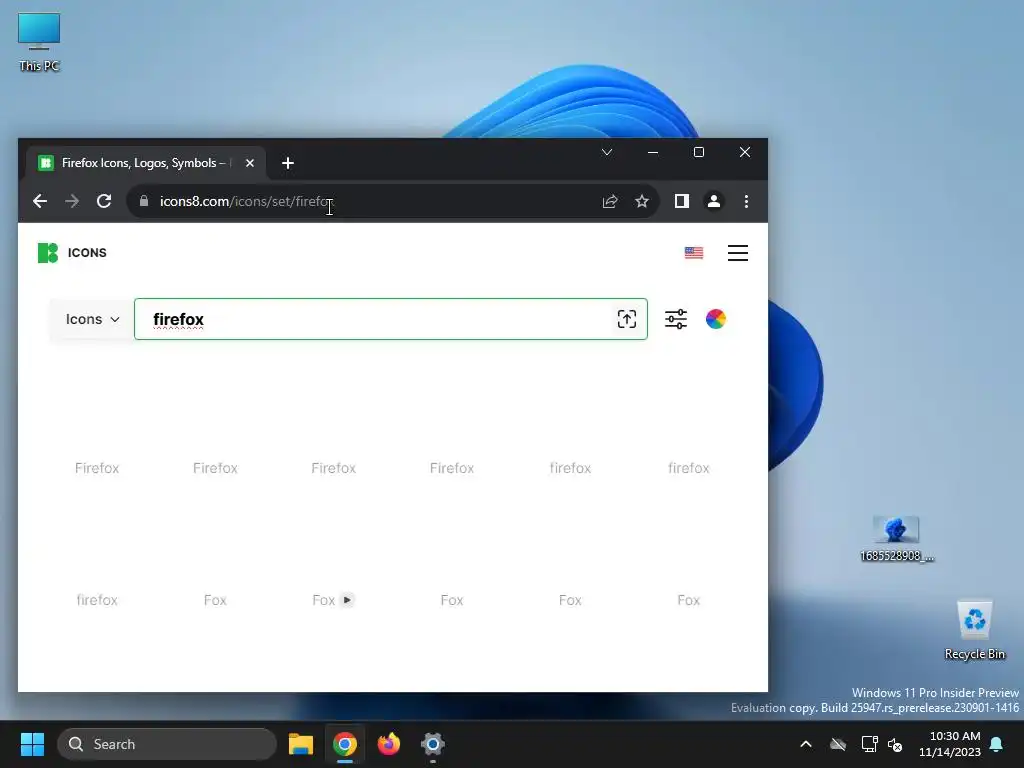Open a new Chrome tab
Image resolution: width=1024 pixels, height=768 pixels.
287,163
